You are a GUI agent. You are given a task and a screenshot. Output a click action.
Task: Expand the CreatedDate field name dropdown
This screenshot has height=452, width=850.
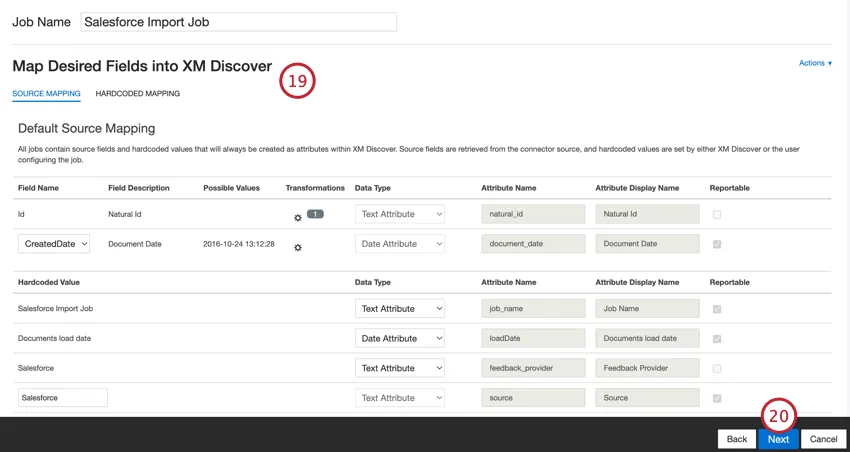coord(54,244)
